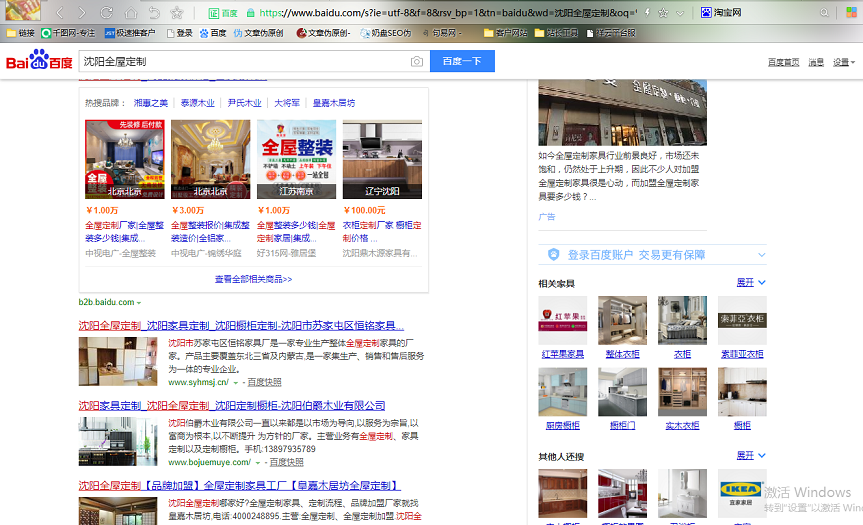This screenshot has height=525, width=863.
Task: Open the 百度首页 link
Action: [783, 62]
